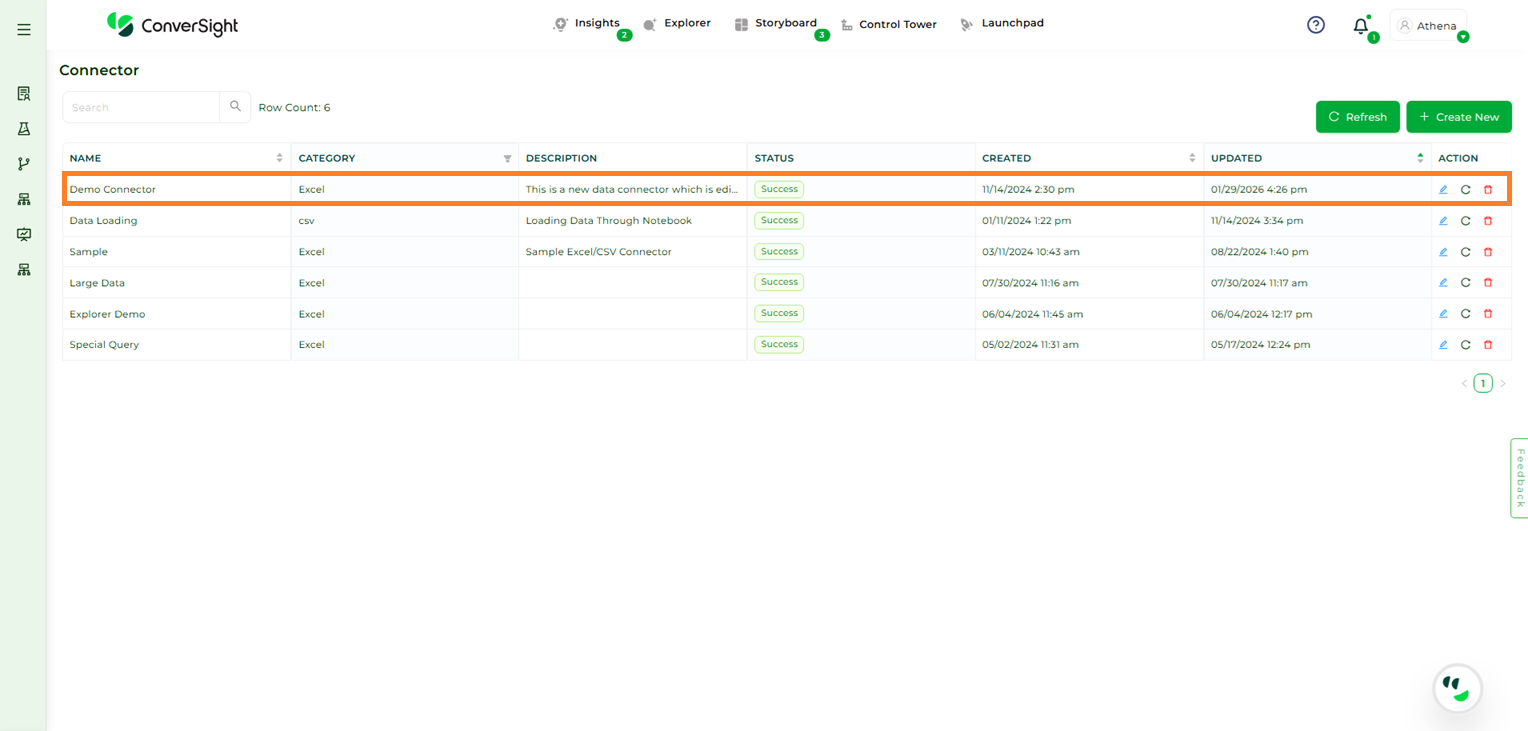1528x731 pixels.
Task: Delete the Special Query connector
Action: 1488,345
